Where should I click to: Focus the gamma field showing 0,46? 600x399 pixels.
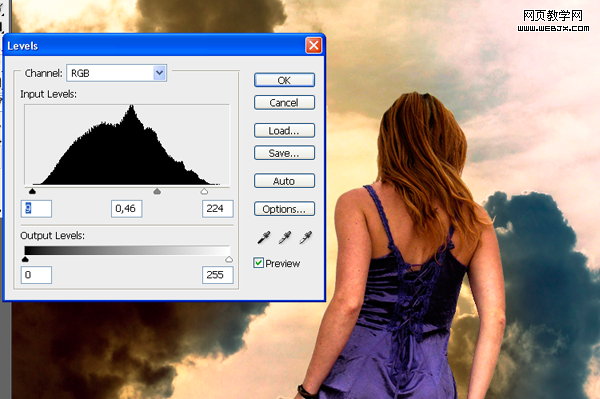[x=127, y=209]
